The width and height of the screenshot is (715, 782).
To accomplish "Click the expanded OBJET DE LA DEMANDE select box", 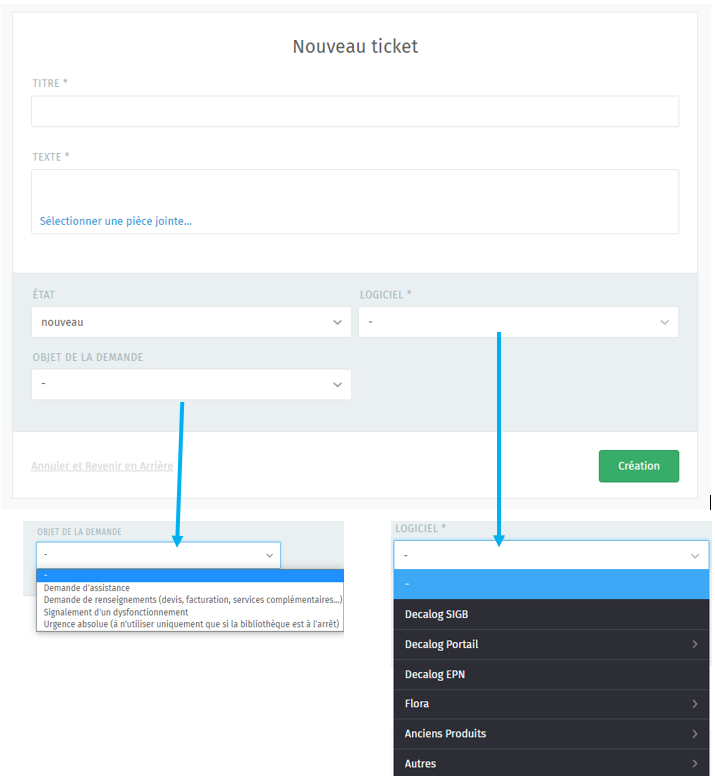I will pyautogui.click(x=158, y=555).
